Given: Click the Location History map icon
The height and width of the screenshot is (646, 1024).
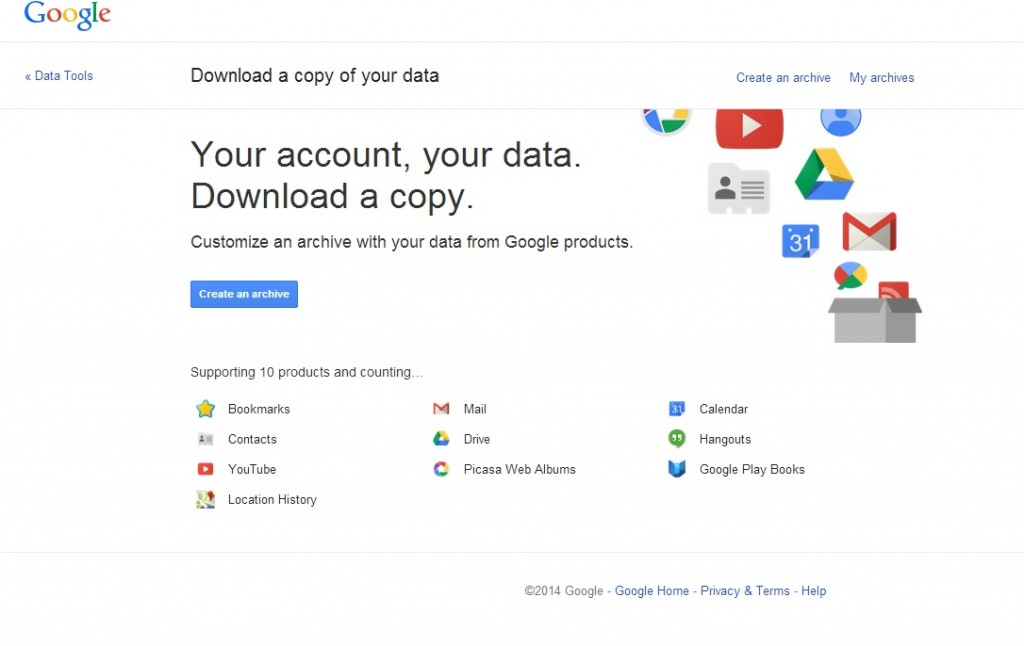Looking at the screenshot, I should pos(206,500).
